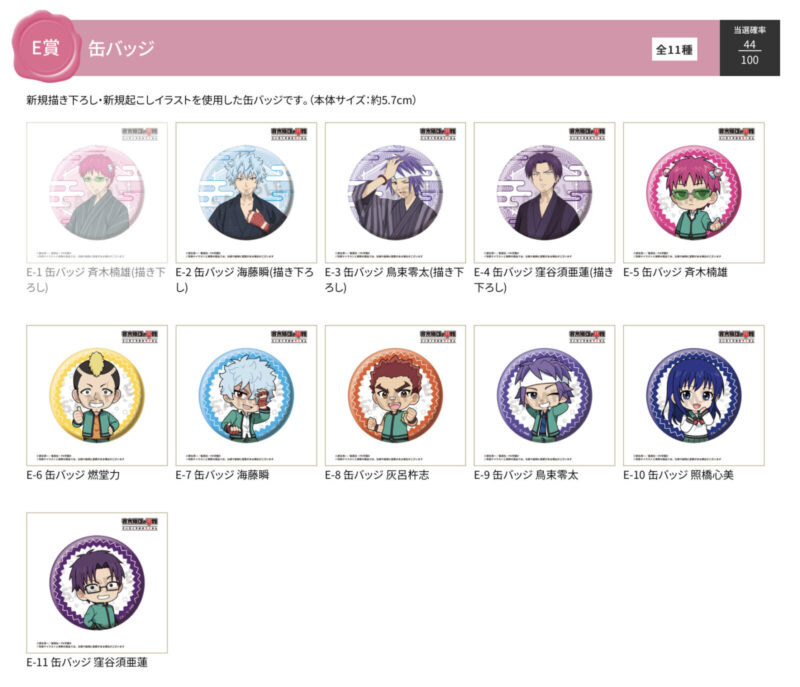The image size is (800, 687).
Task: Open the E-11 窪谷須亜蓮 glasses badge image
Action: [97, 583]
